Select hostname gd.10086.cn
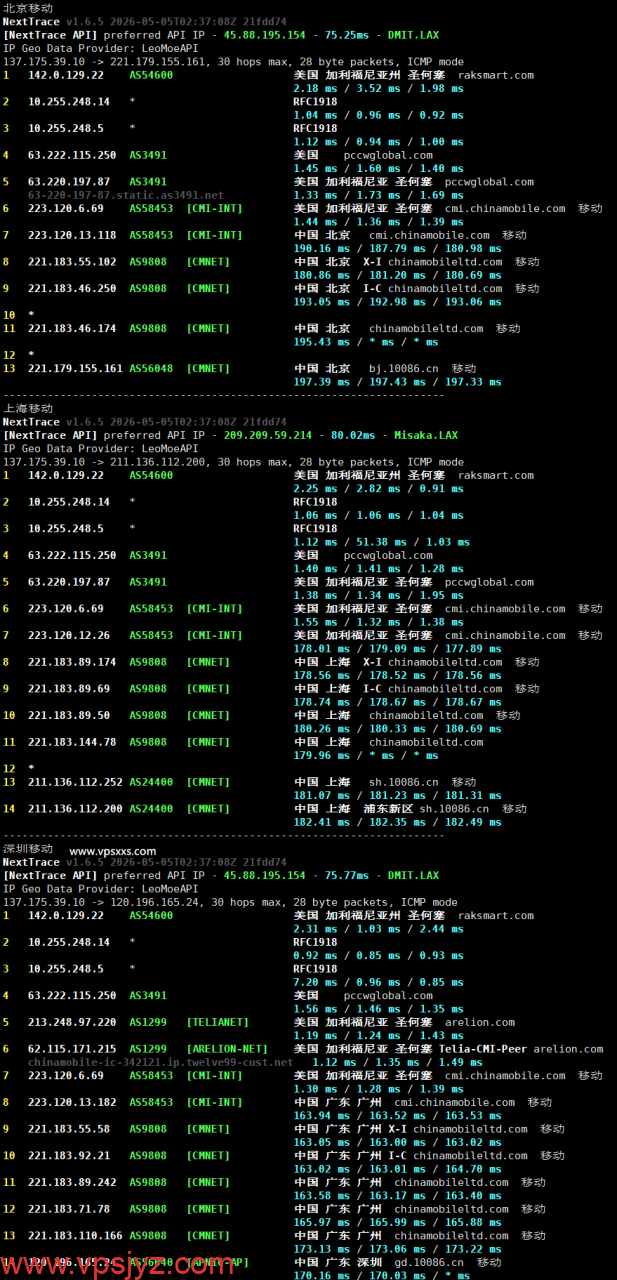Image resolution: width=617 pixels, height=1280 pixels. [430, 1262]
